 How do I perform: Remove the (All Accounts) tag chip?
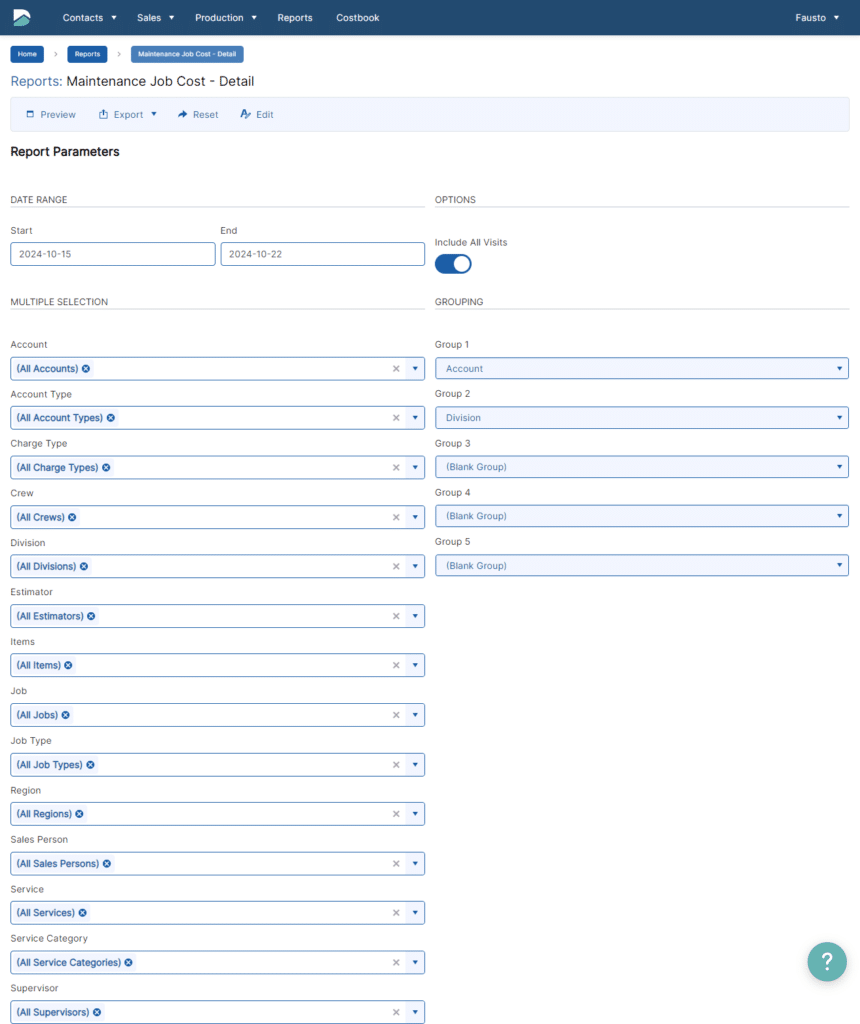86,369
